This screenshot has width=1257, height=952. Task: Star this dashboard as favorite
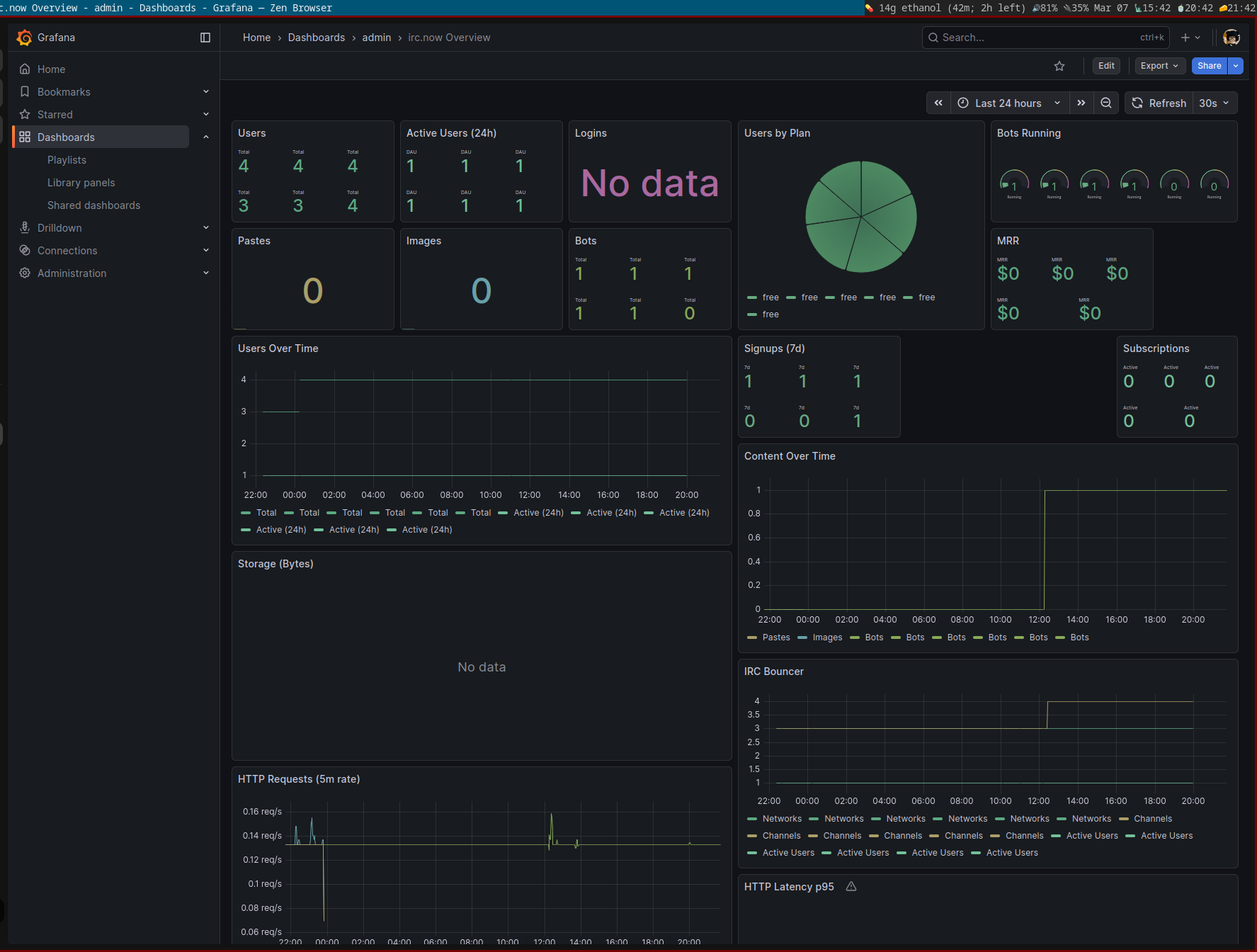[1059, 66]
